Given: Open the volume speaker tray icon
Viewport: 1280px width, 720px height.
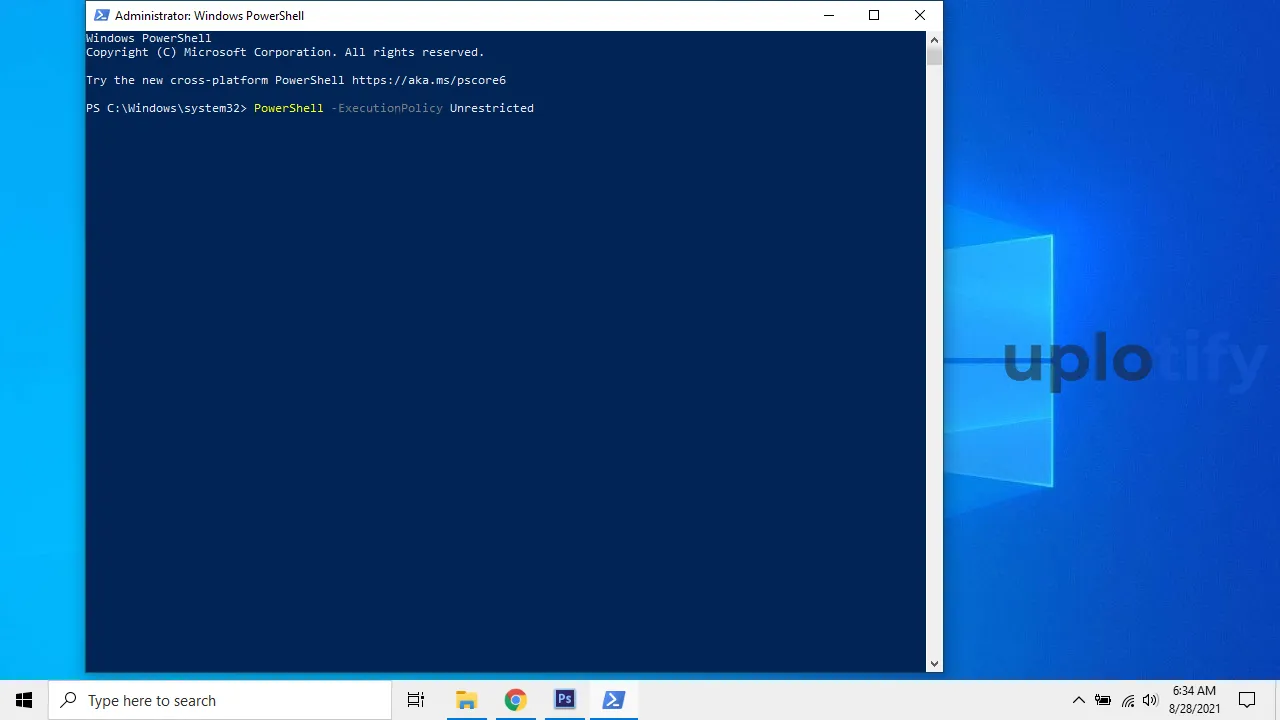Looking at the screenshot, I should coord(1150,700).
